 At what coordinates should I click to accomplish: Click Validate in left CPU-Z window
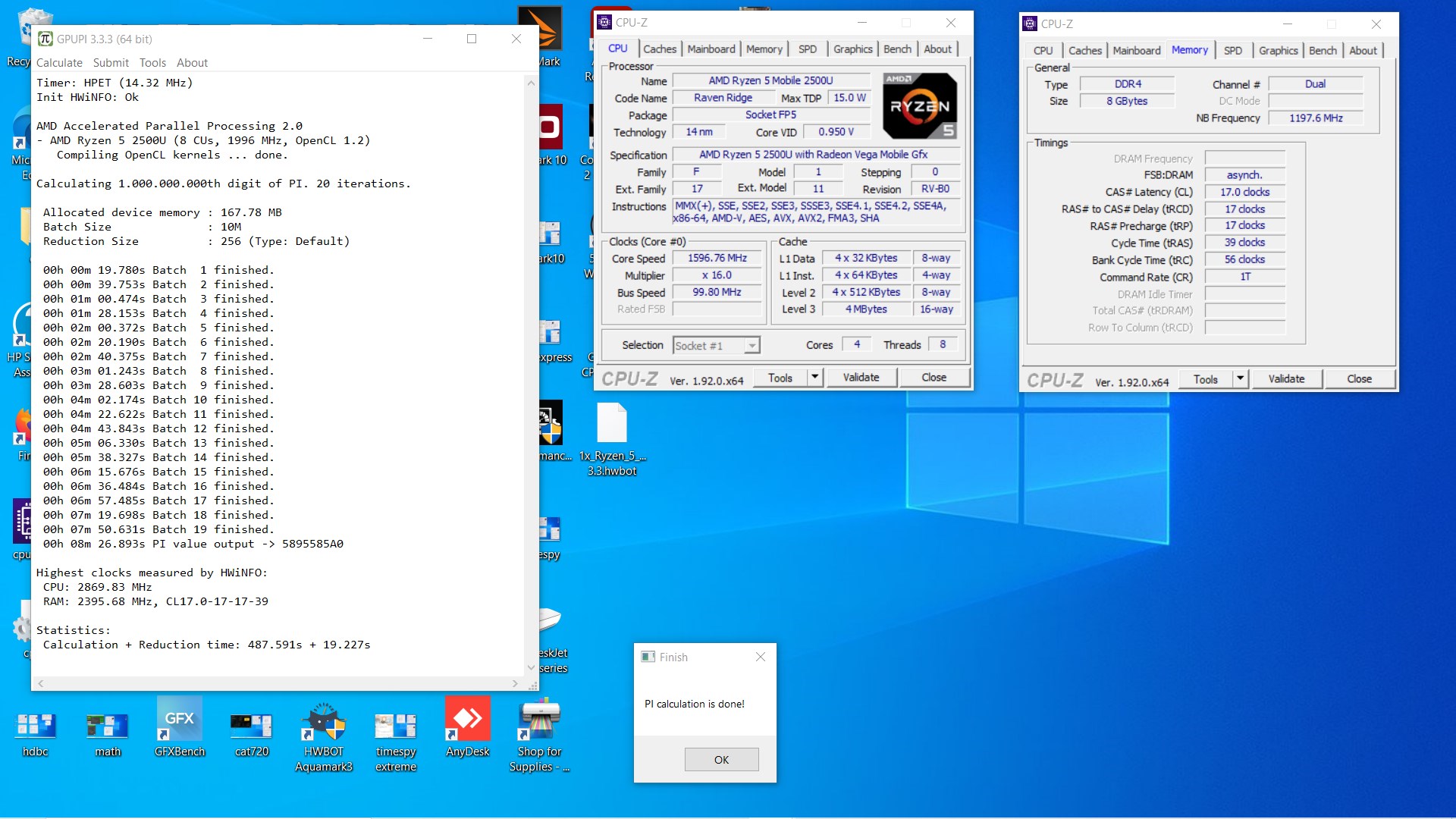coord(861,377)
